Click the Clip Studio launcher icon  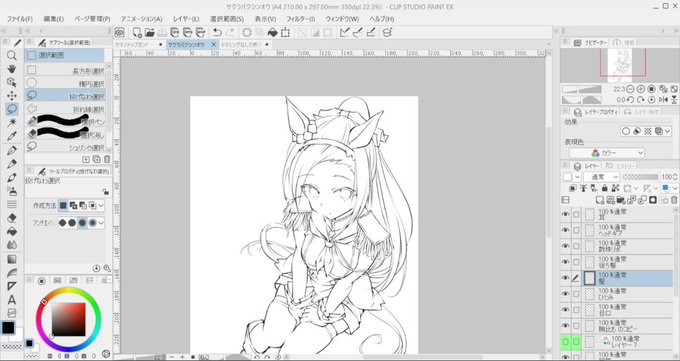click(120, 33)
